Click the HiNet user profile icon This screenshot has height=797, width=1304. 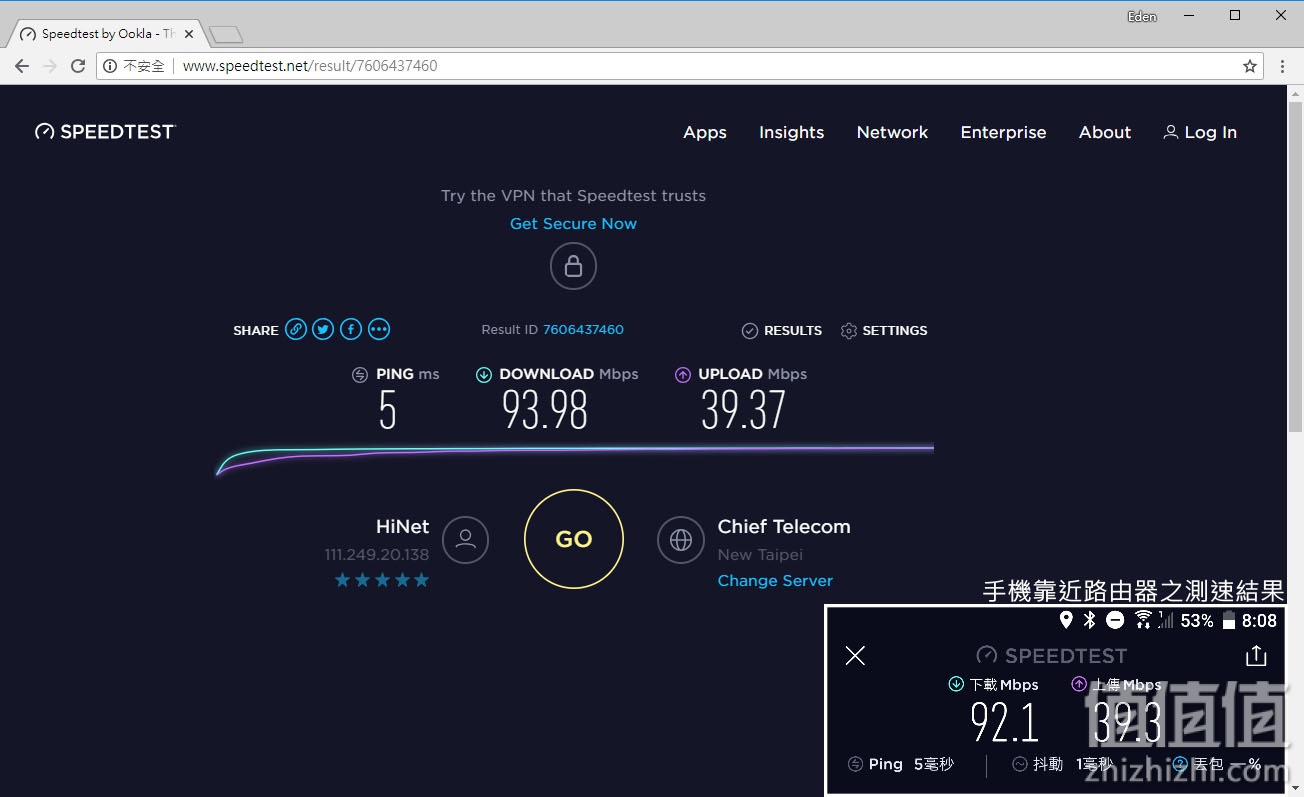[465, 540]
